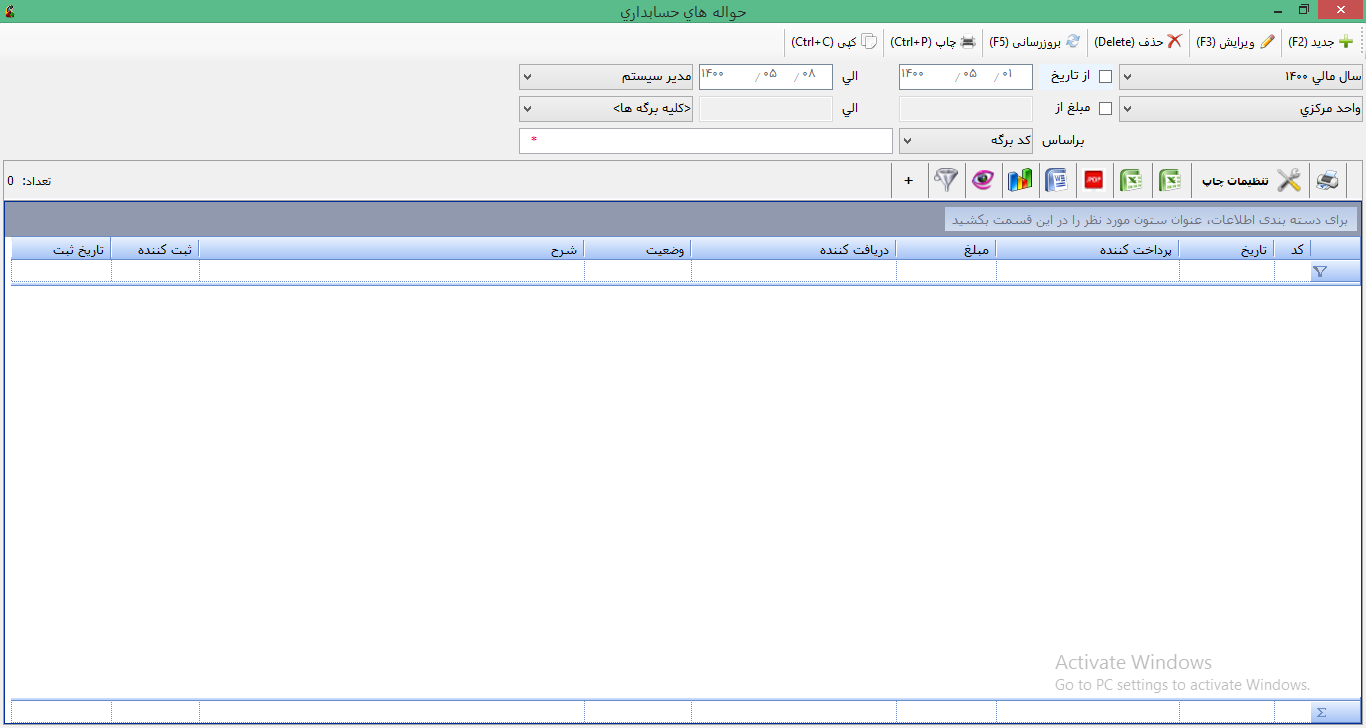Click the کپی (Ctrl+C) copy button
Screen dimensions: 1366x728
[x=834, y=42]
